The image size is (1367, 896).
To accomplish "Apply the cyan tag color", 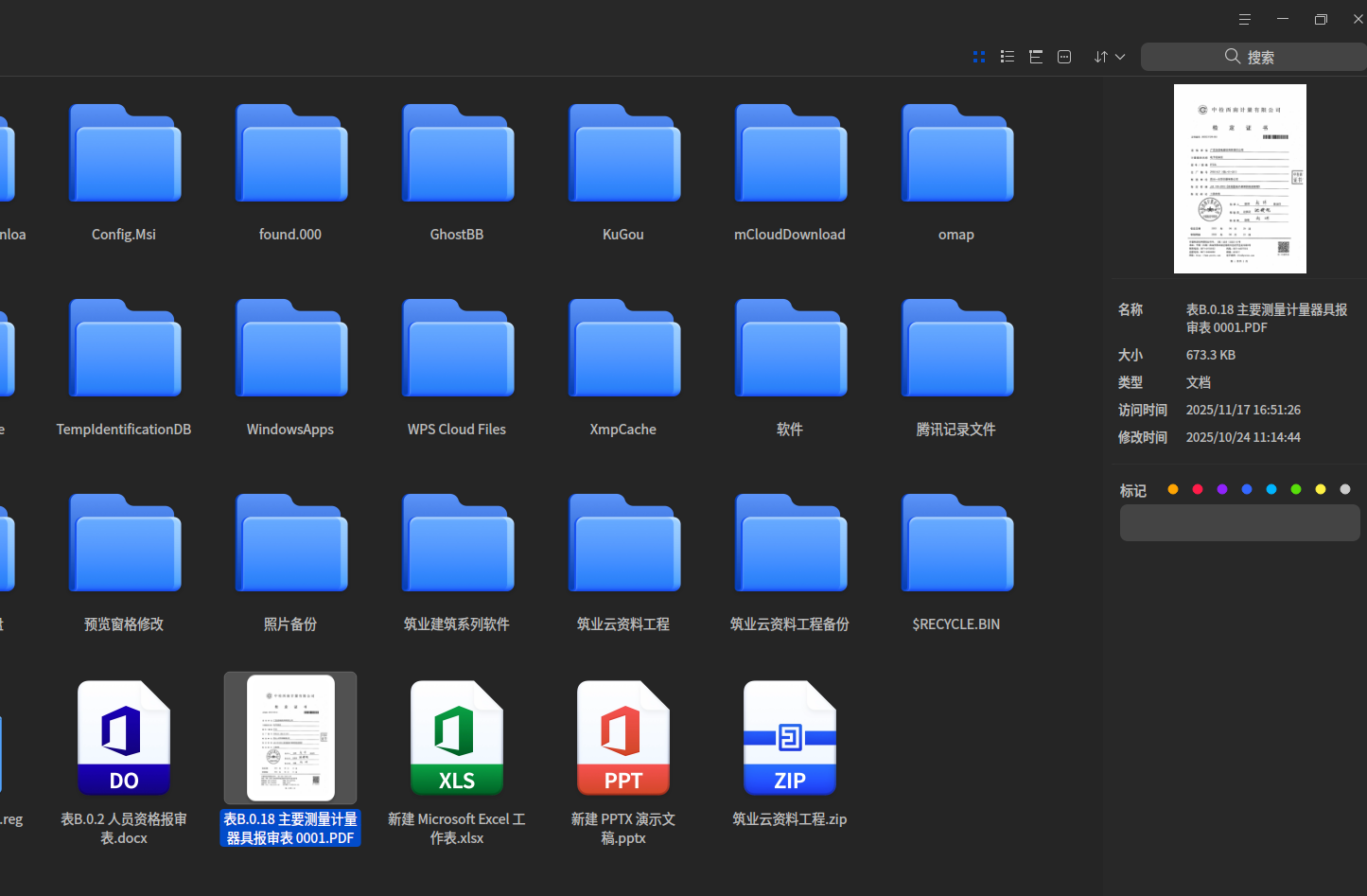I will (1271, 489).
